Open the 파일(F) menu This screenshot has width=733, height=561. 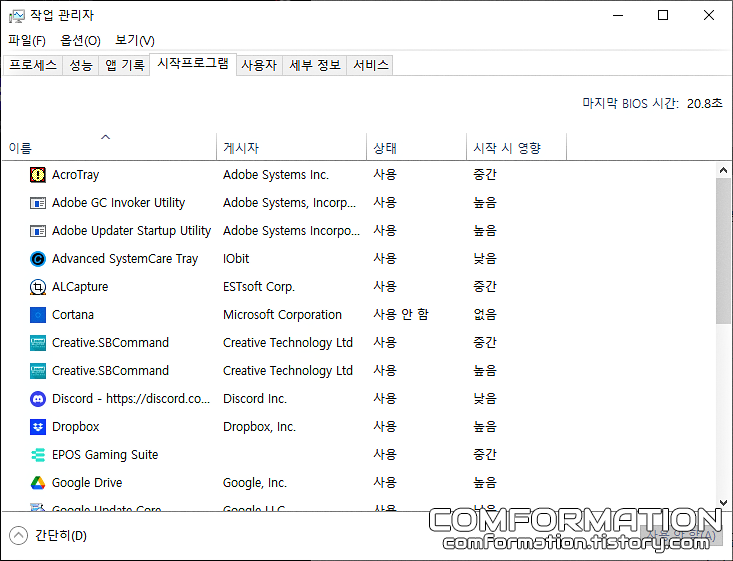pos(27,41)
